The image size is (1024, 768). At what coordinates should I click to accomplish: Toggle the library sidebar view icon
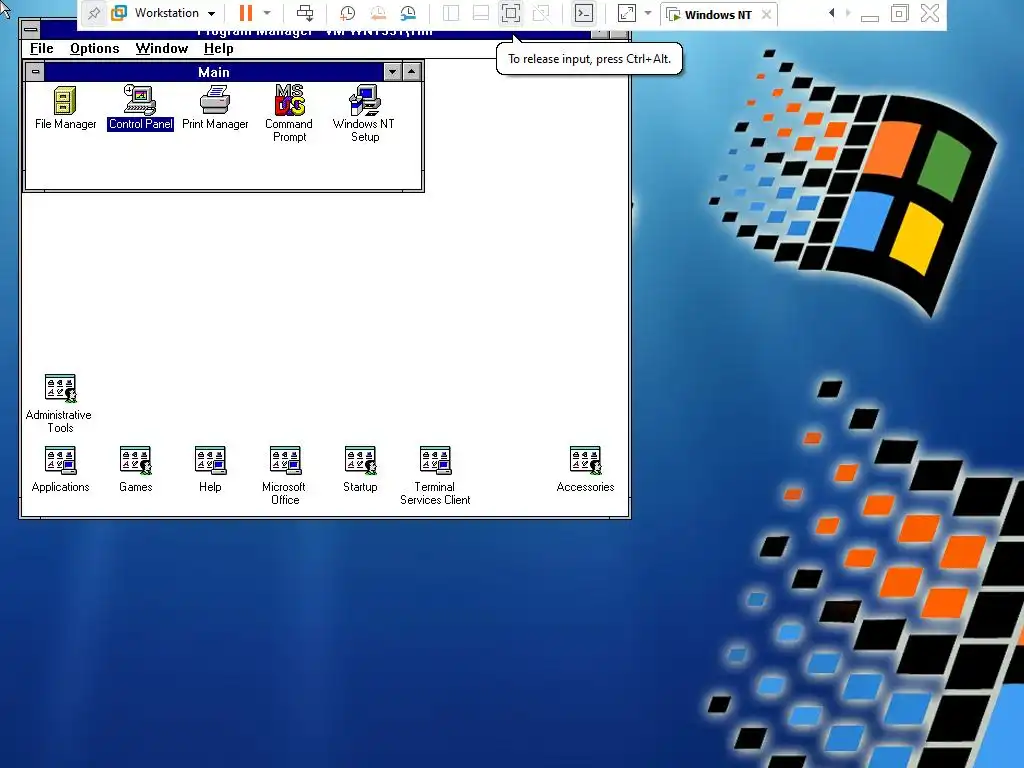pos(451,13)
